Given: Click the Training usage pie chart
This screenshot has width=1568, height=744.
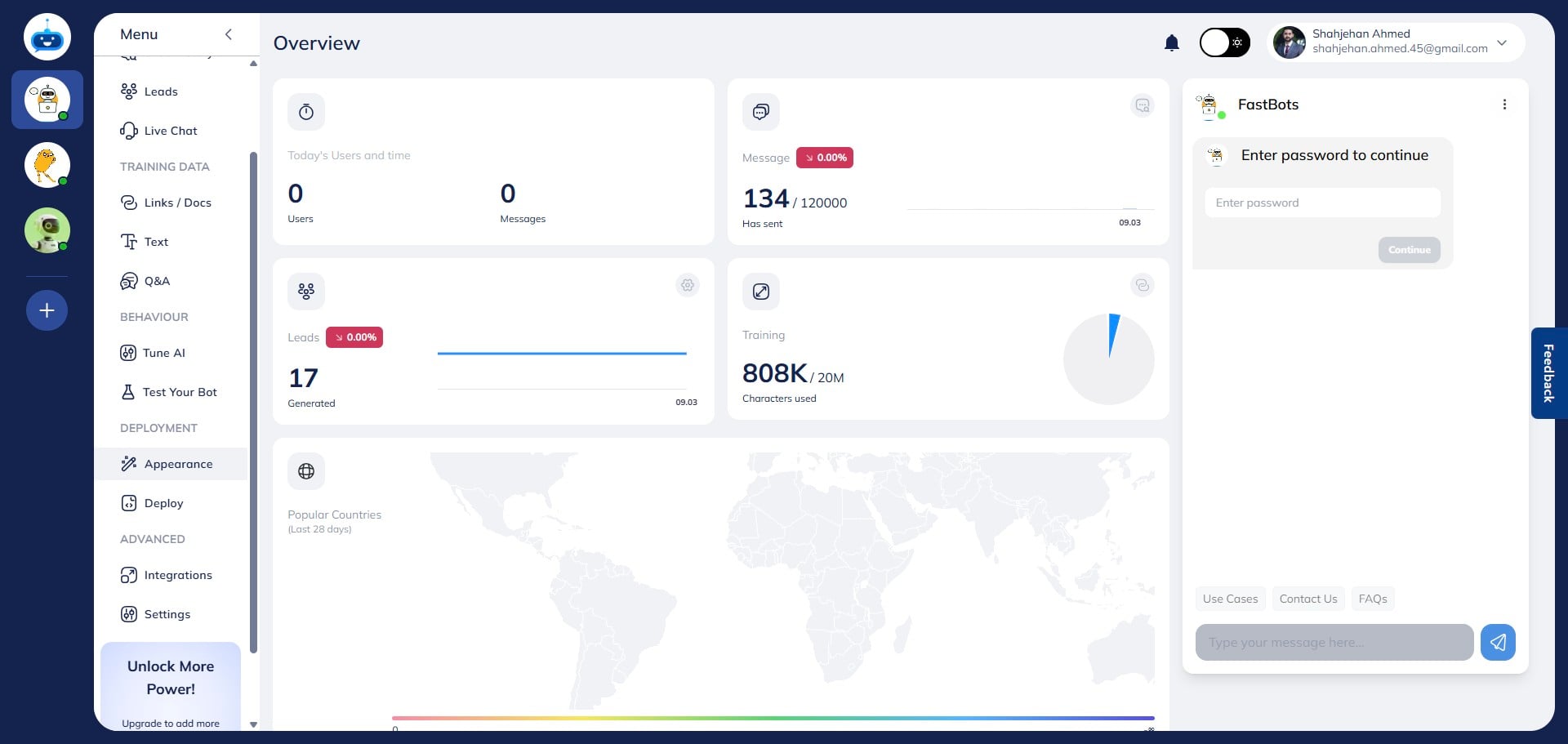Looking at the screenshot, I should click(x=1109, y=359).
